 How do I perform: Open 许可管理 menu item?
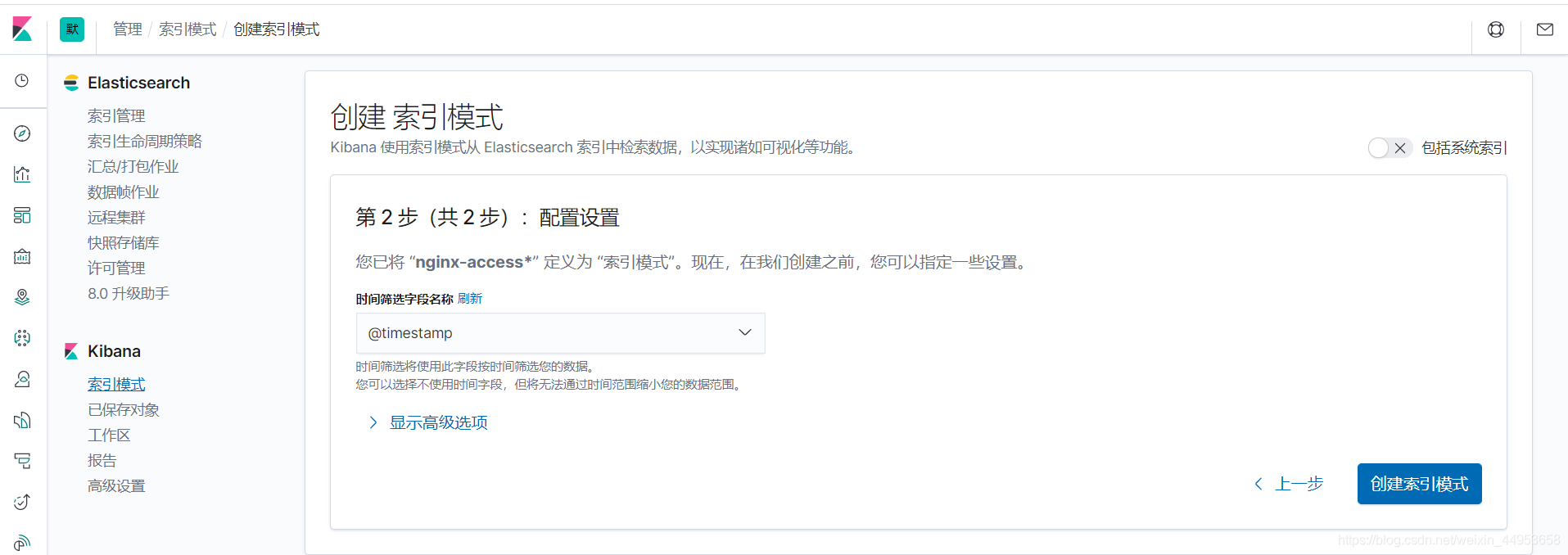116,268
